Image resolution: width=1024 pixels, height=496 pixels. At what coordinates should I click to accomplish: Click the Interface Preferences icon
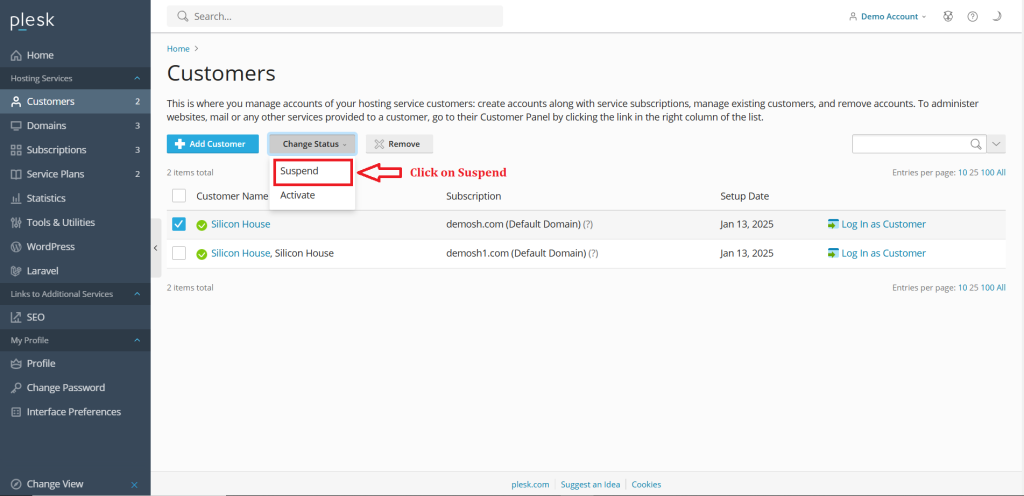(16, 412)
